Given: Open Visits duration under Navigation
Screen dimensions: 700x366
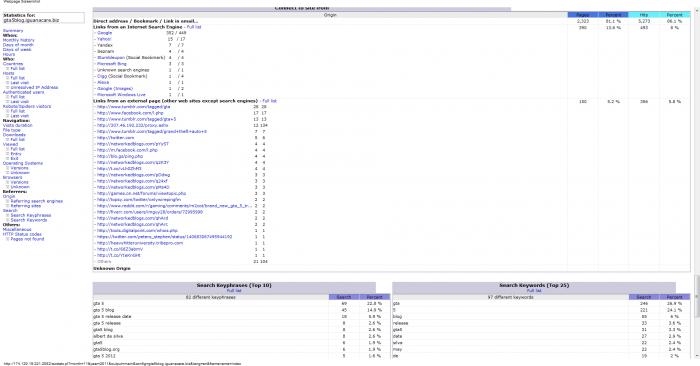Looking at the screenshot, I should click(x=17, y=125).
